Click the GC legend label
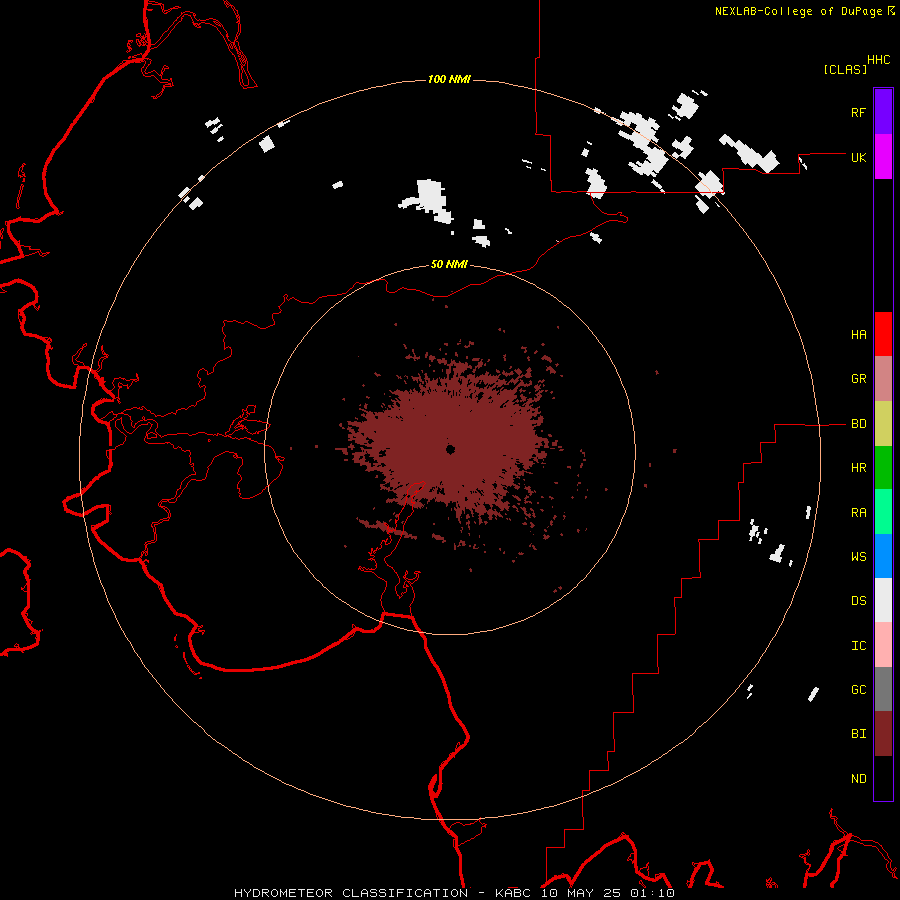Image resolution: width=900 pixels, height=900 pixels. pyautogui.click(x=858, y=690)
